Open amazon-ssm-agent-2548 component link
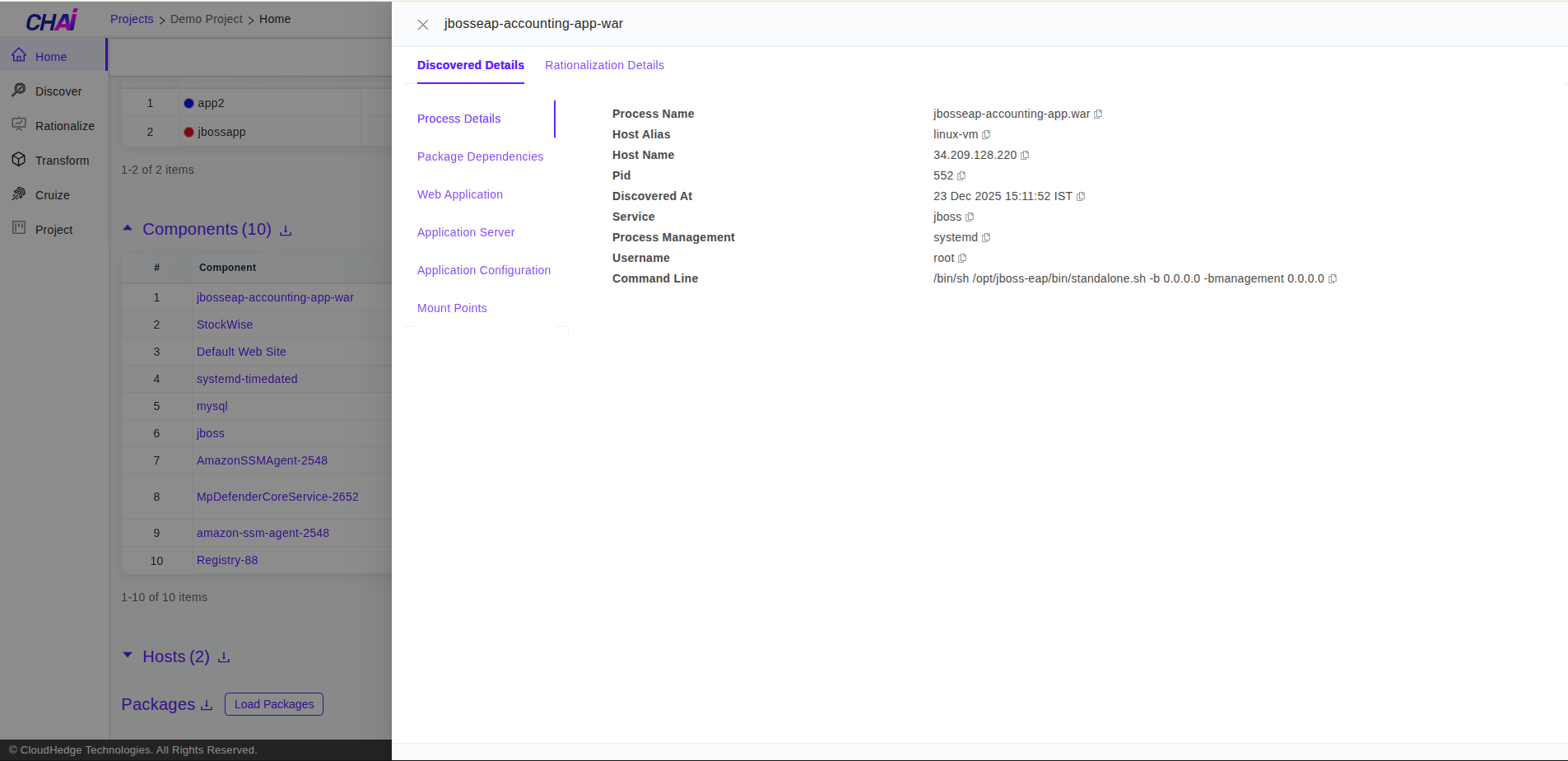 [263, 533]
